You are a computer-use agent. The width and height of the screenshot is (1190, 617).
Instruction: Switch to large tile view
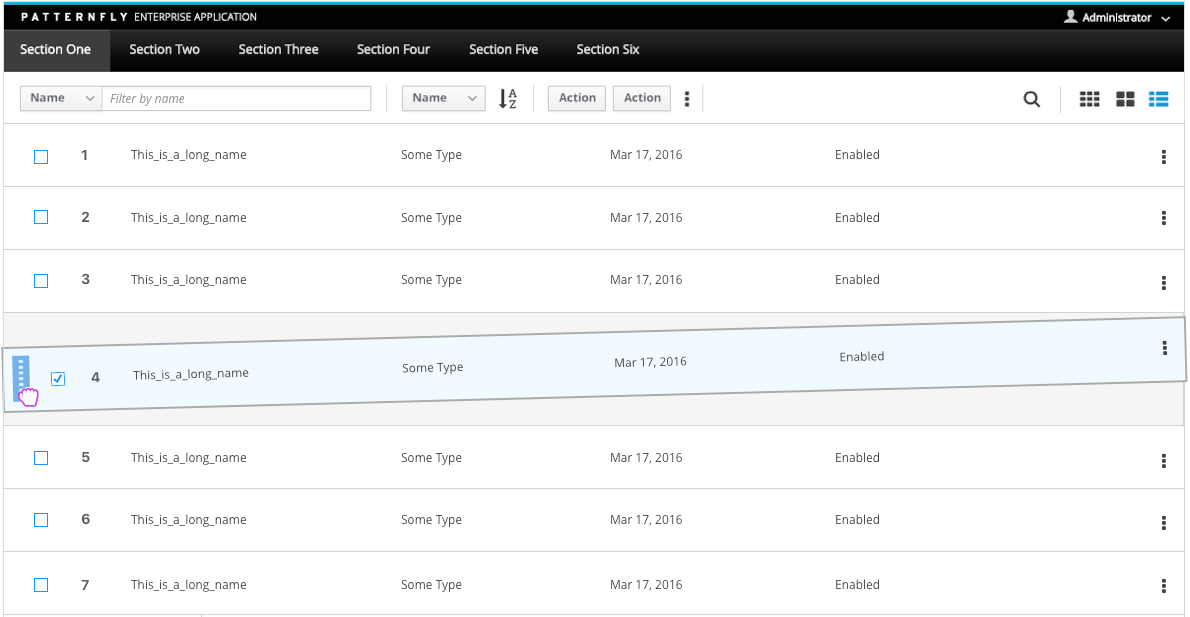click(x=1125, y=99)
